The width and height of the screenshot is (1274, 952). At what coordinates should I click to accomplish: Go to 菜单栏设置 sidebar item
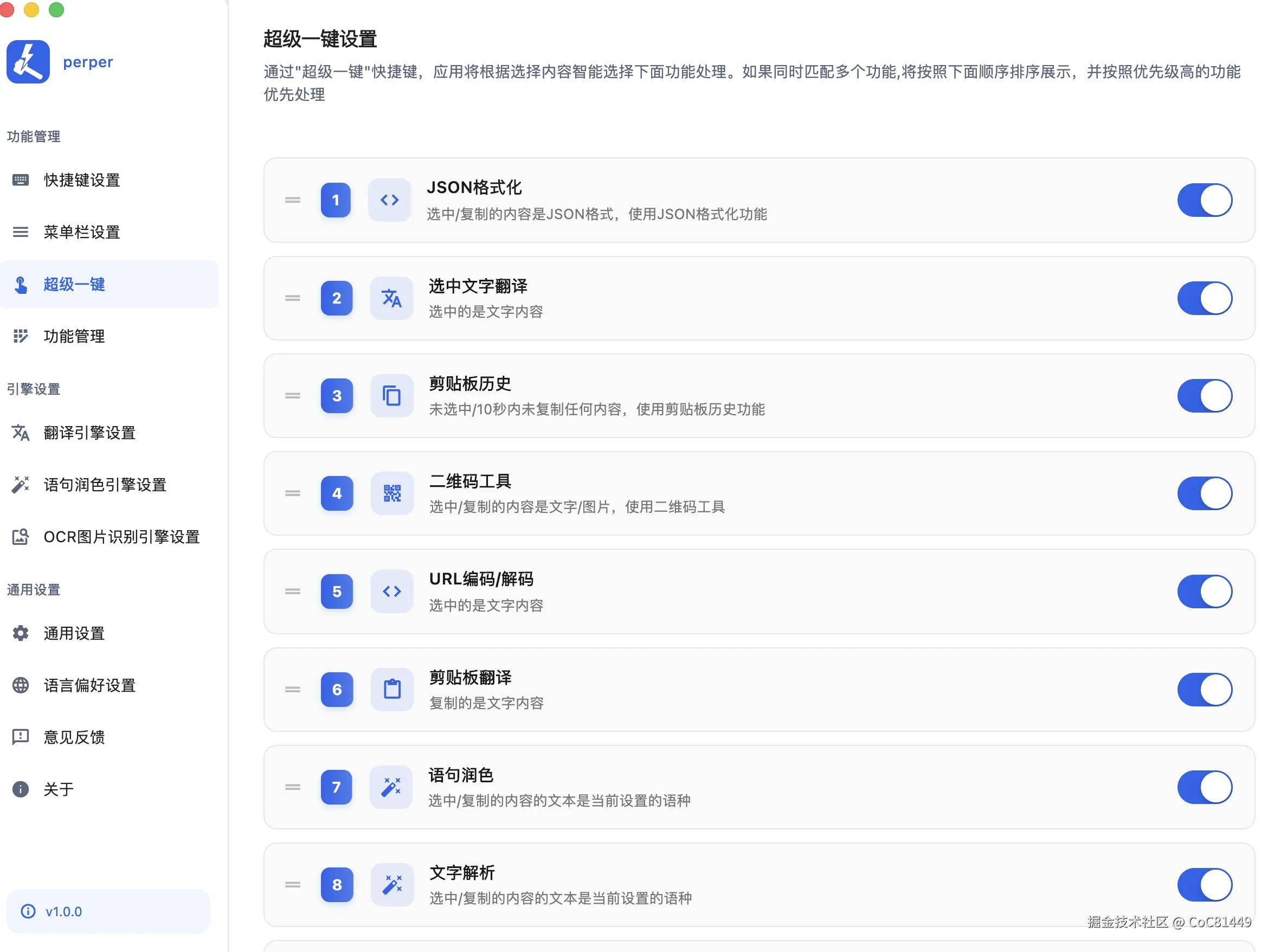coord(82,232)
